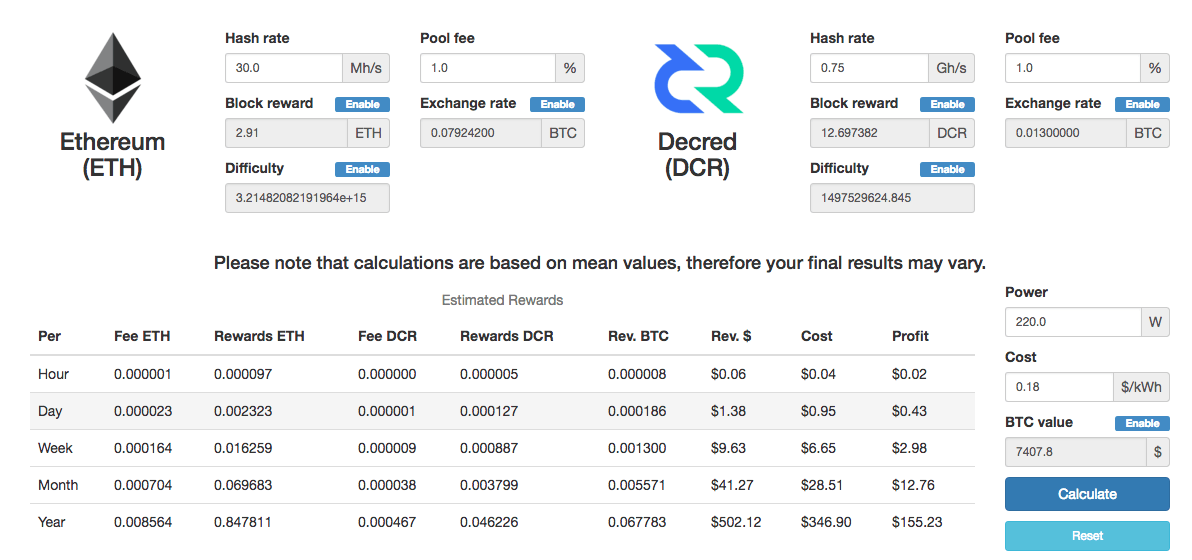Screen dimensions: 1192x560
Task: Click the W unit label beside Power
Action: tap(1156, 321)
